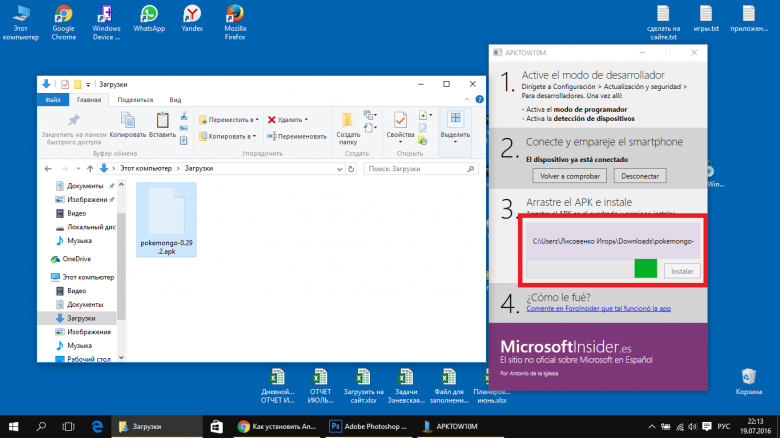Select Загрузить на сайт.xlsx desktop file
Screen dimensions: 780x438
[x=363, y=386]
